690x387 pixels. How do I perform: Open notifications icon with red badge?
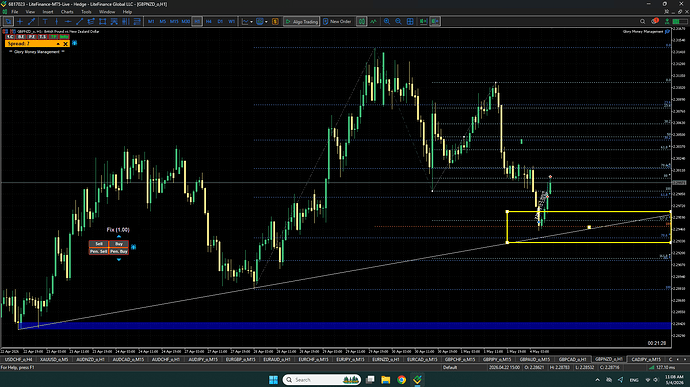click(655, 21)
